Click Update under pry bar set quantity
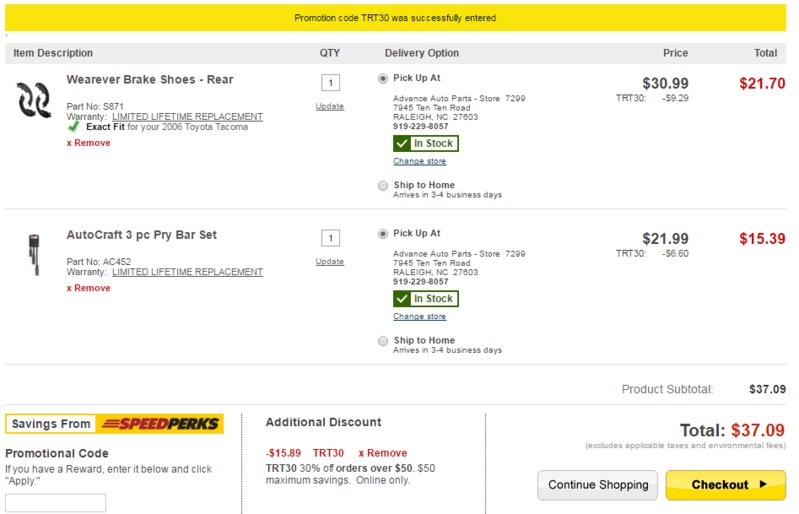Screen dimensions: 799x514 [330, 261]
